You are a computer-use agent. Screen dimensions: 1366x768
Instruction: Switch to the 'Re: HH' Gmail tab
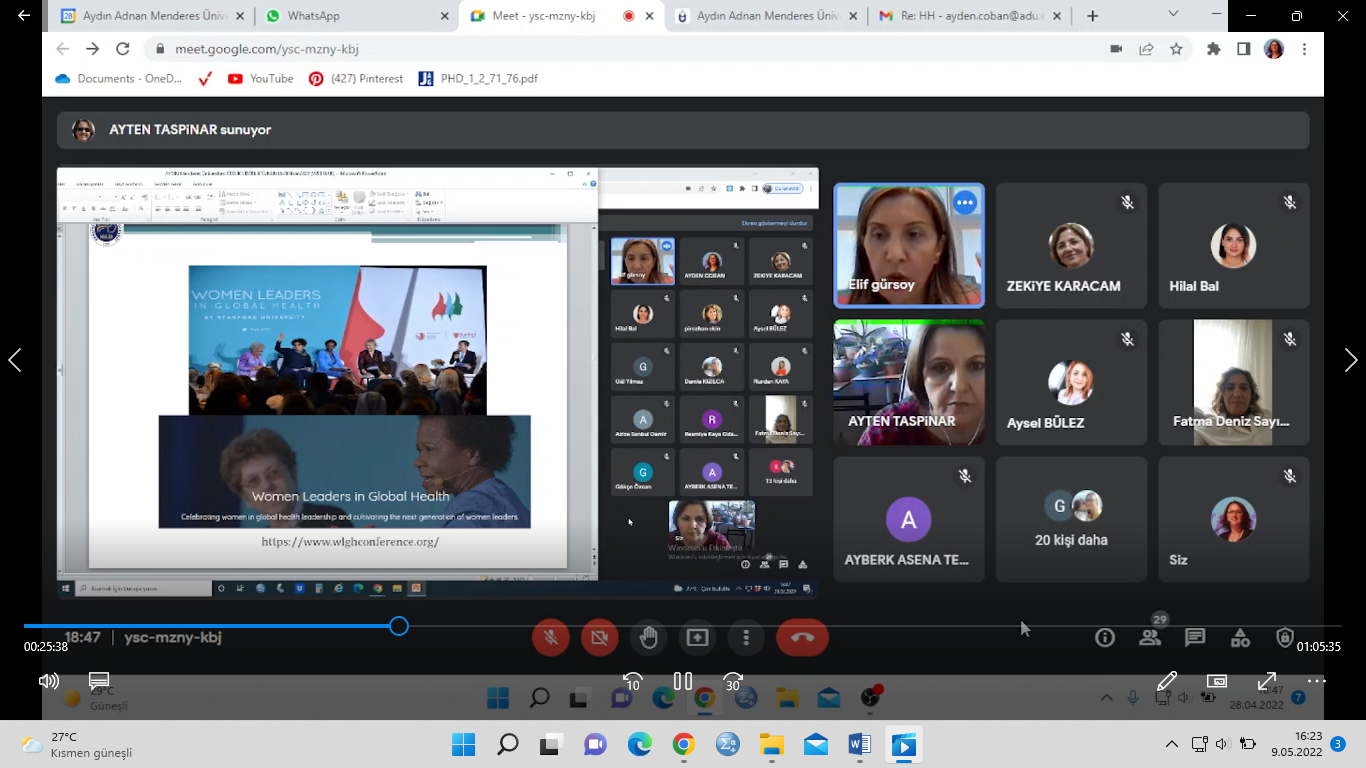(960, 16)
